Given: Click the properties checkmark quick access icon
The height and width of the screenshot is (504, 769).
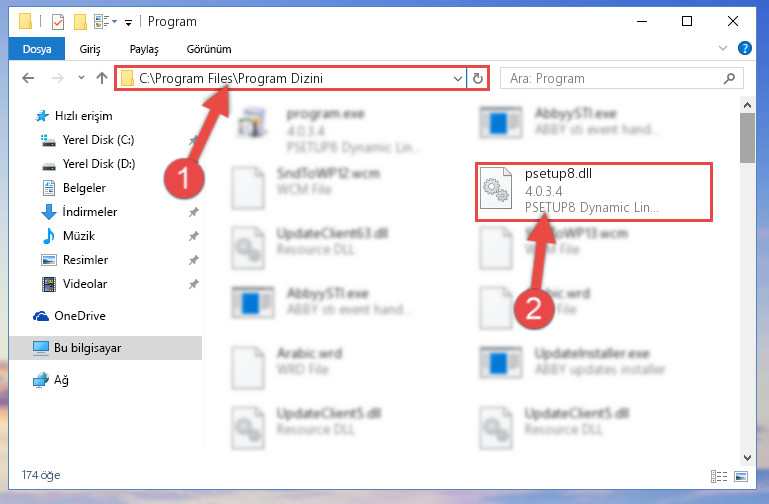Looking at the screenshot, I should tap(58, 22).
